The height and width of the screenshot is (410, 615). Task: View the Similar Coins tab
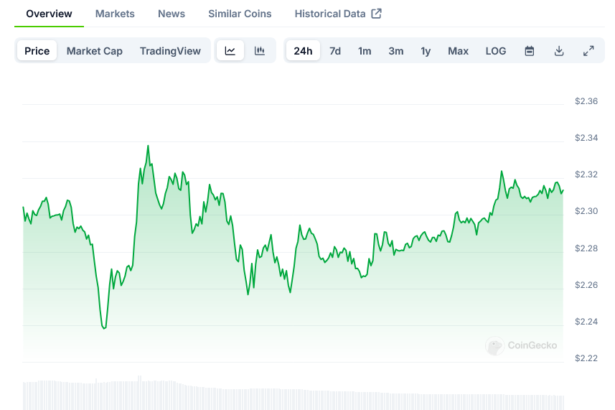click(x=239, y=14)
